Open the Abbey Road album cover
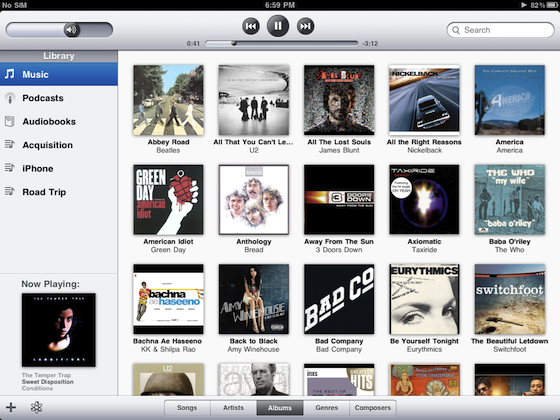This screenshot has height=420, width=560. 168,100
